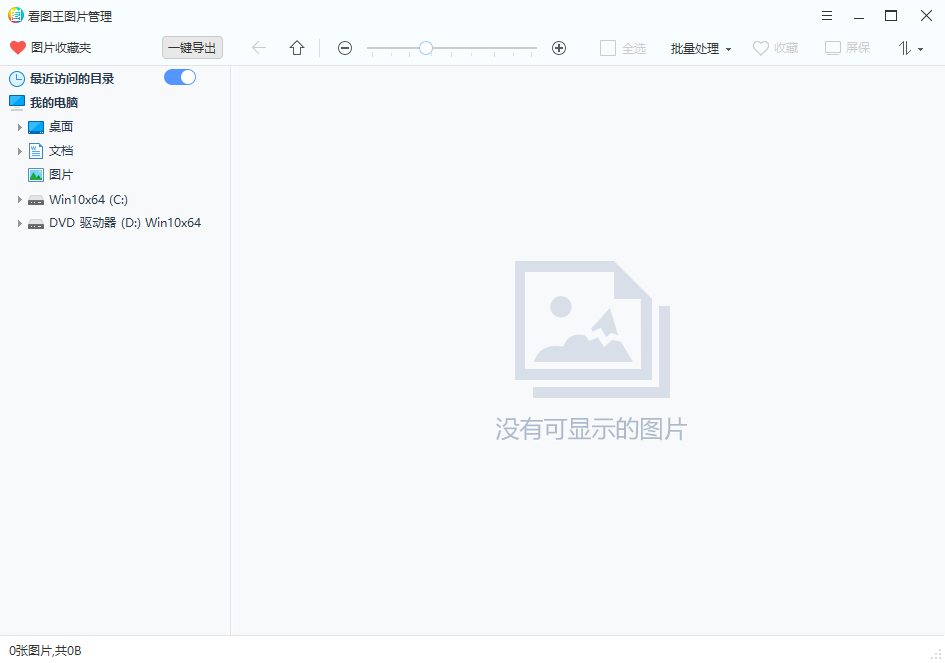Click the zoom slider handle

[426, 47]
